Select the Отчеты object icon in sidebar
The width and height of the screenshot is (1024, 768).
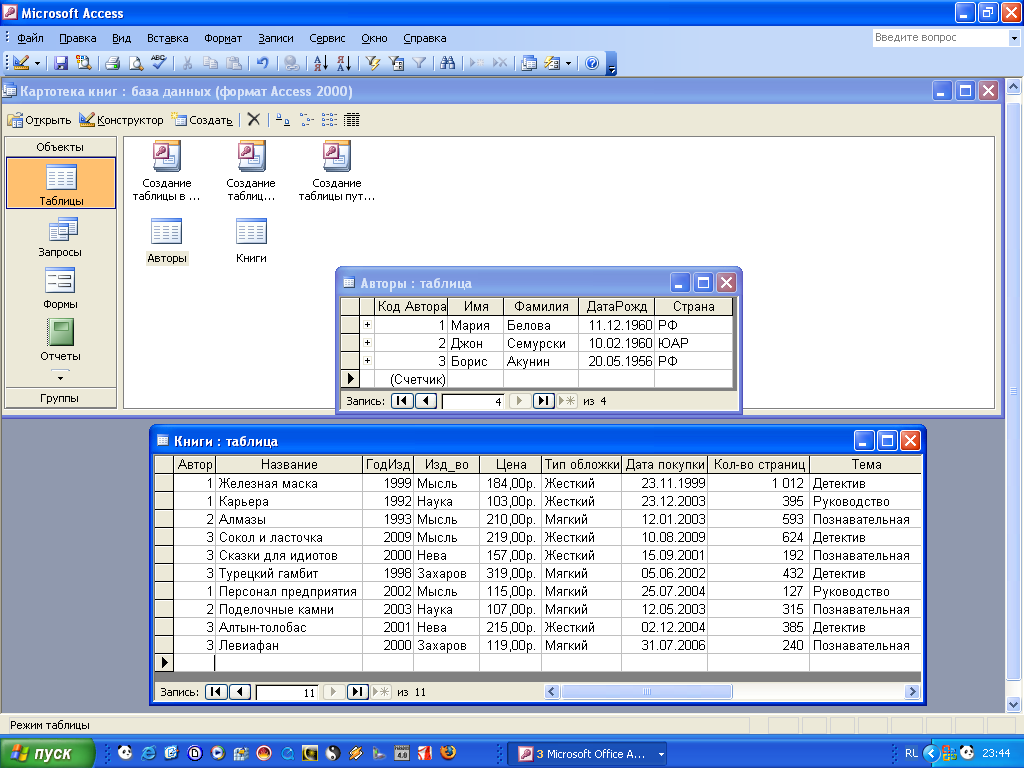[60, 333]
